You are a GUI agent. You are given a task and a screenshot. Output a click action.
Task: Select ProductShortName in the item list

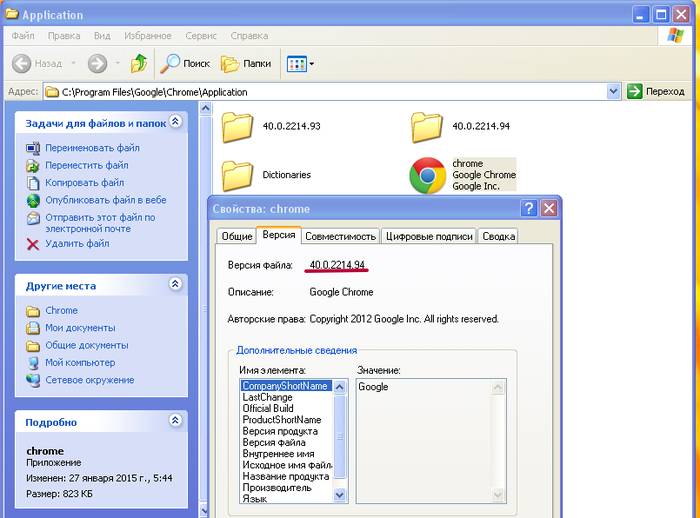[x=286, y=420]
